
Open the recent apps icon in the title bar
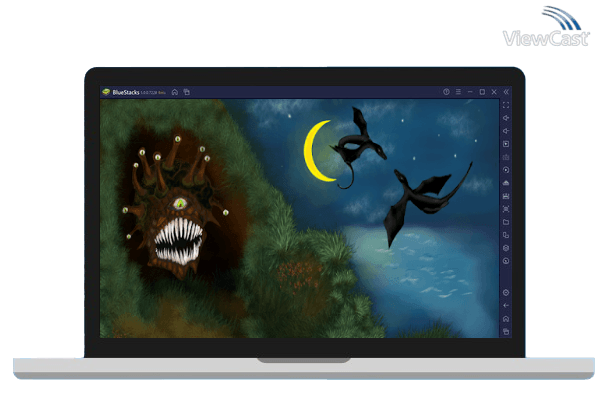(187, 92)
